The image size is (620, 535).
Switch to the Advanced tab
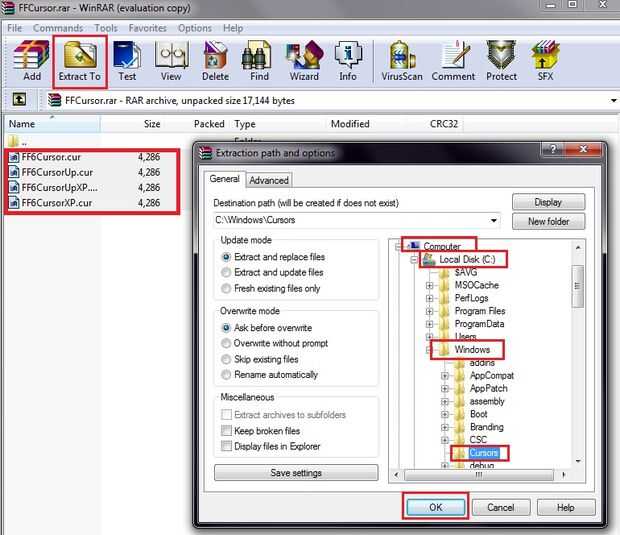[x=269, y=180]
